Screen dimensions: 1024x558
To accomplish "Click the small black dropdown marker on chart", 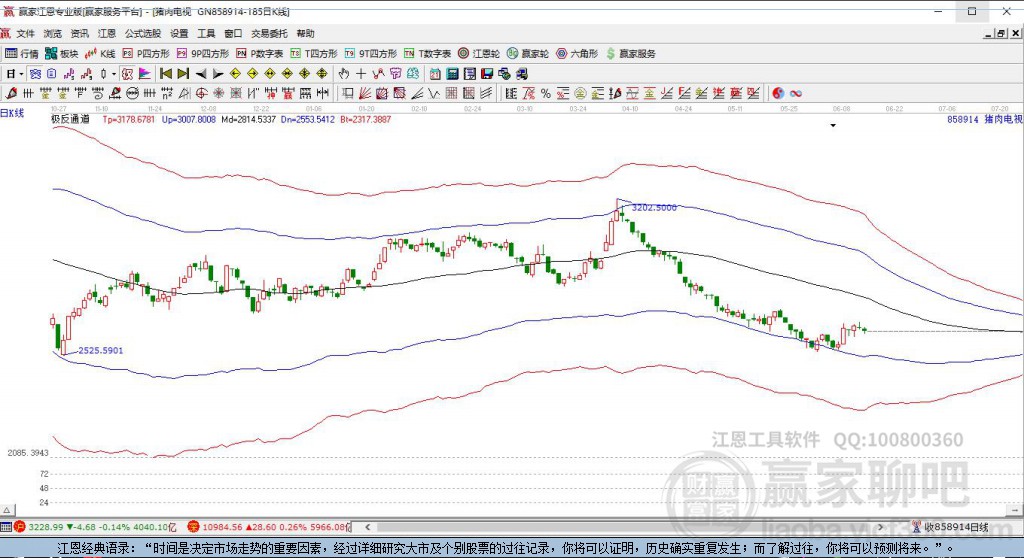I will [833, 125].
